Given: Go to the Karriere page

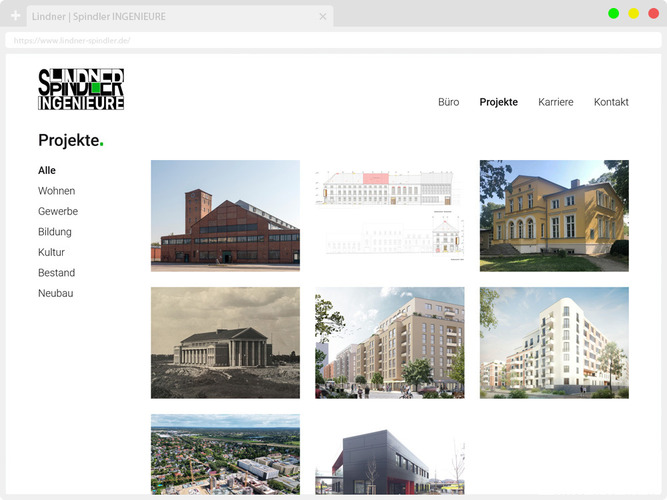Looking at the screenshot, I should (x=555, y=102).
